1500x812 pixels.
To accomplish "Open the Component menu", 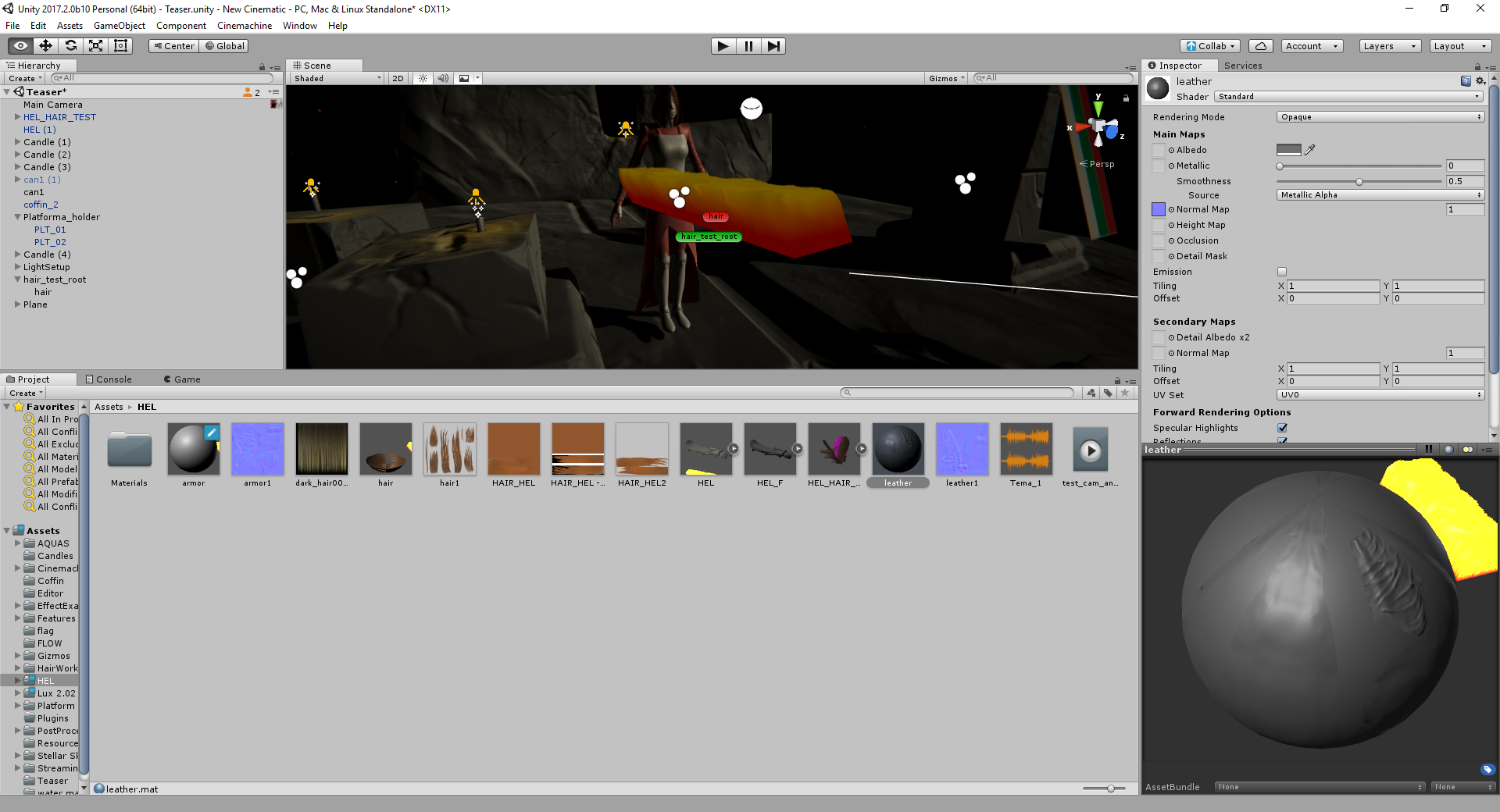I will coord(181,26).
